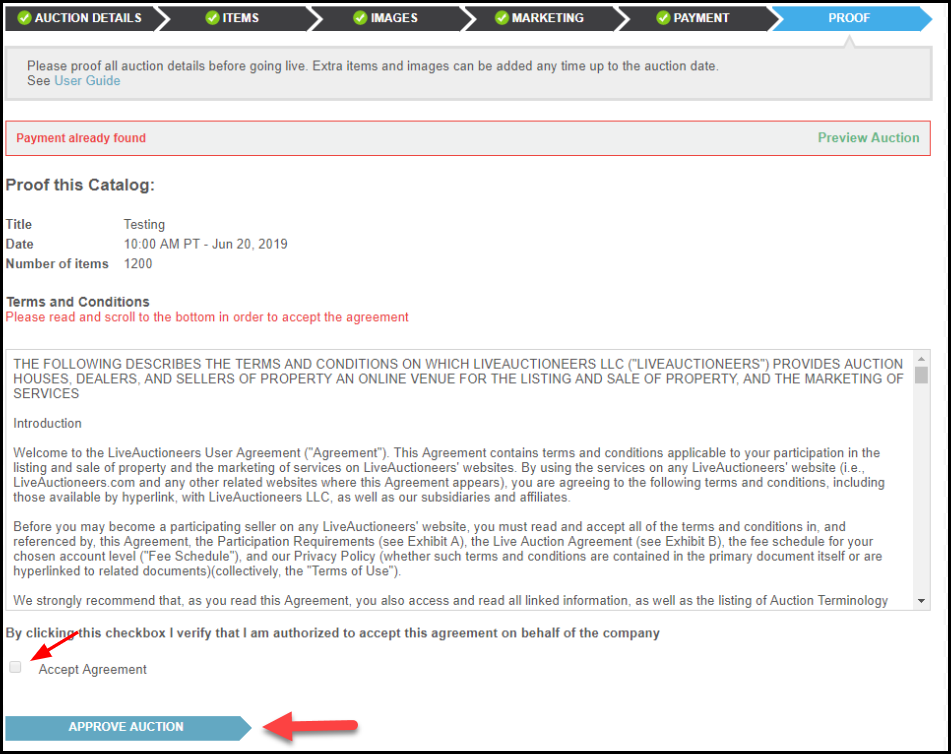Click green checkmark icon beside Items
The height and width of the screenshot is (754, 951).
tap(212, 18)
